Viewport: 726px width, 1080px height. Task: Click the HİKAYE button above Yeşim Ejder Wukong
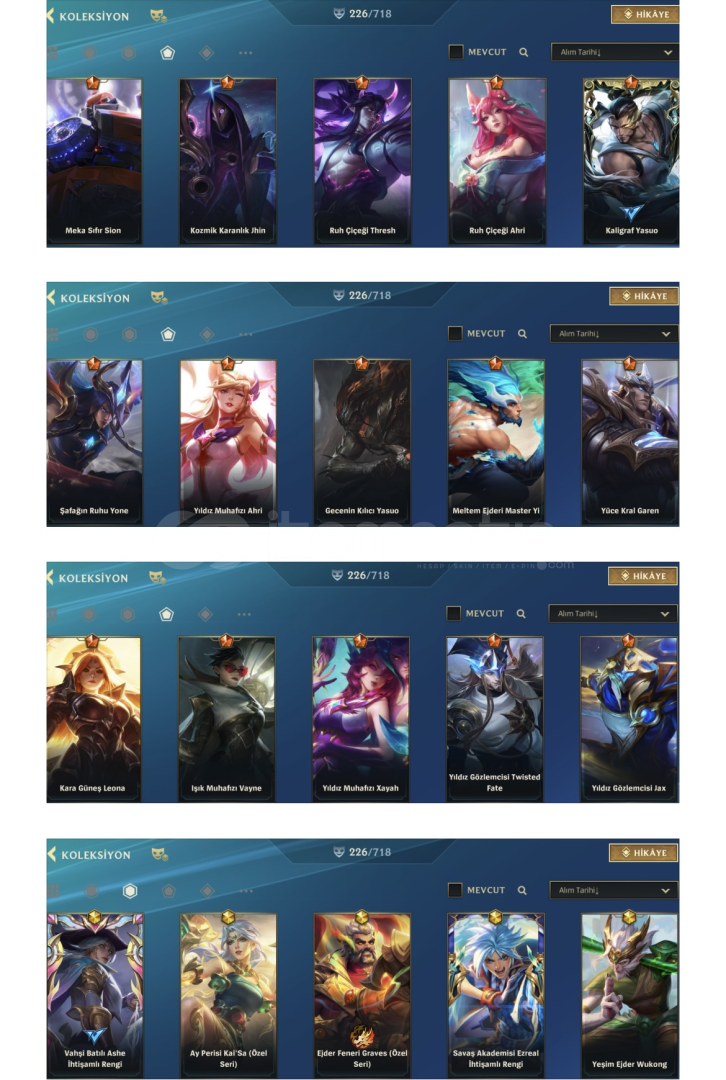pyautogui.click(x=644, y=853)
